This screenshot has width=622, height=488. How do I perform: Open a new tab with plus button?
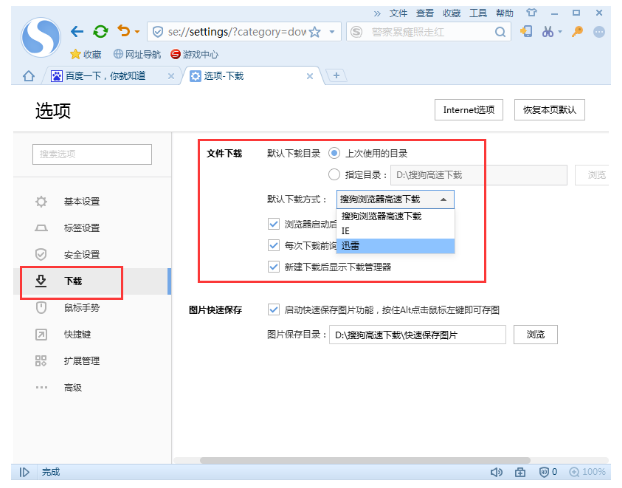click(x=336, y=75)
